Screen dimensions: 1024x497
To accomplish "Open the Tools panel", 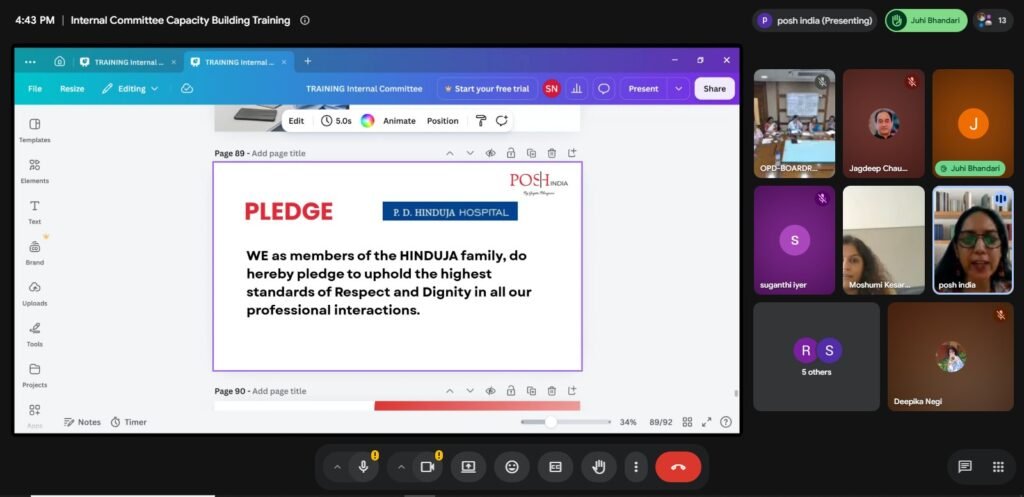I will [35, 334].
